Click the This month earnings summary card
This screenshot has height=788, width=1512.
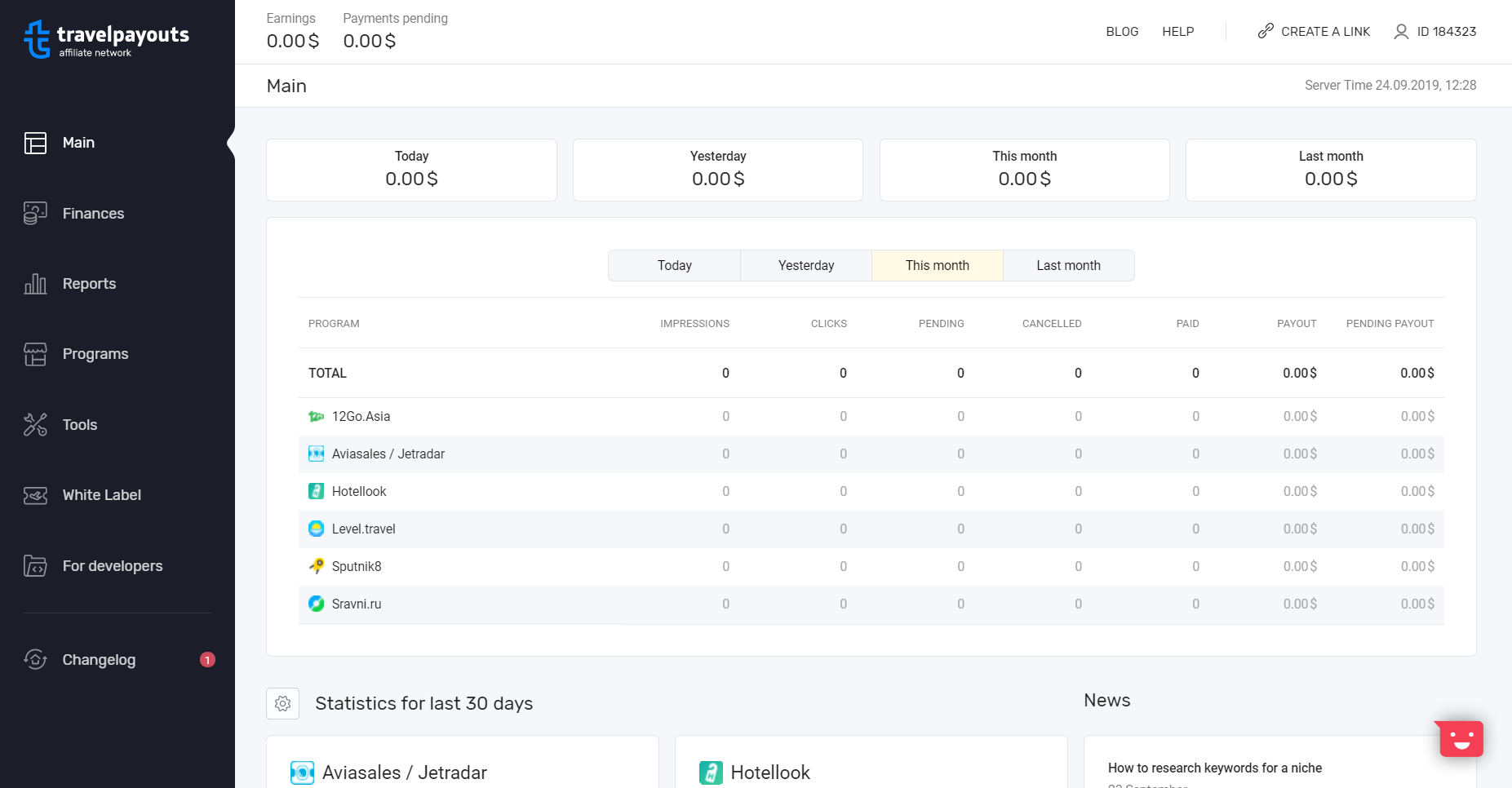[1025, 170]
